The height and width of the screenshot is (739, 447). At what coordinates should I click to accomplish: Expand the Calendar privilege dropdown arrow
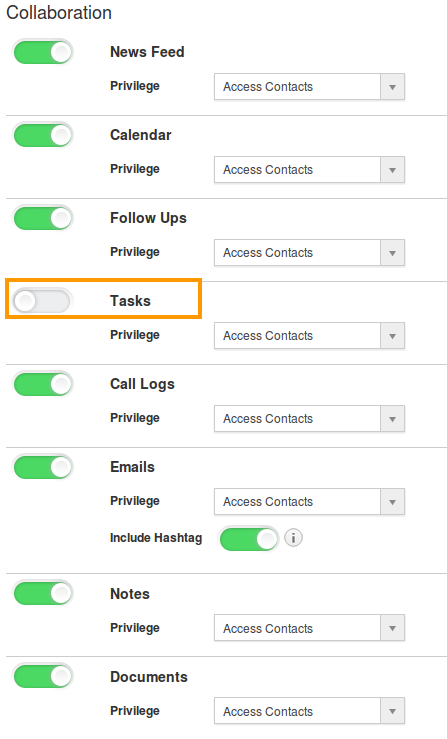(392, 170)
